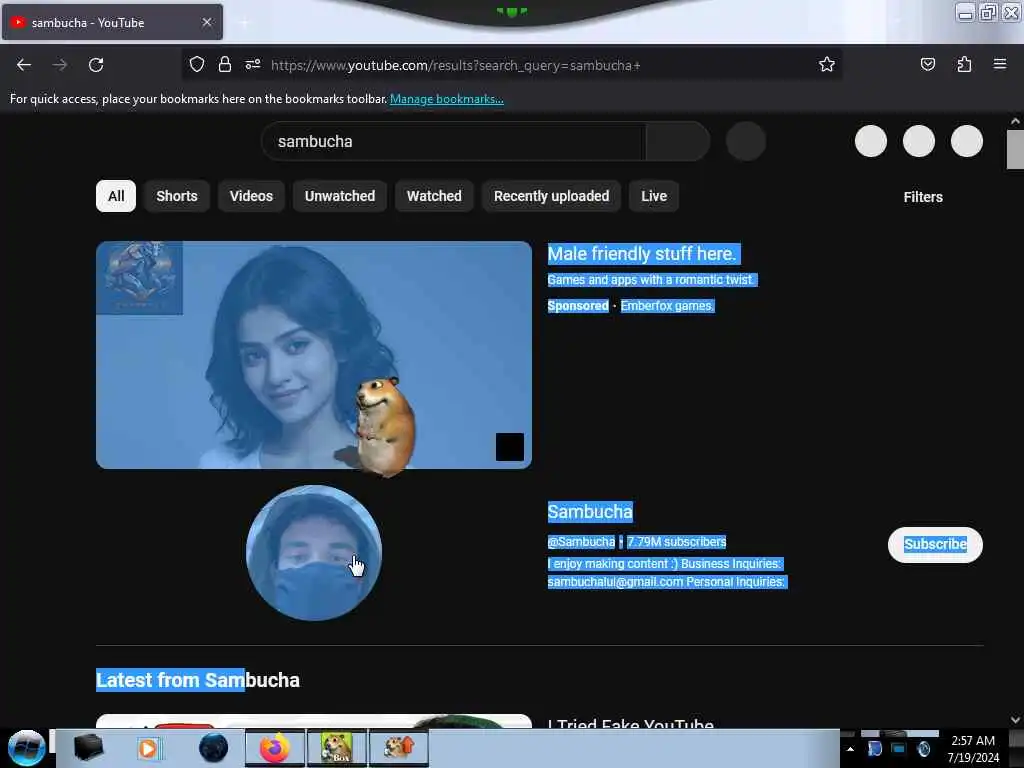
Task: Click the scrollbar down arrow
Action: [1015, 720]
